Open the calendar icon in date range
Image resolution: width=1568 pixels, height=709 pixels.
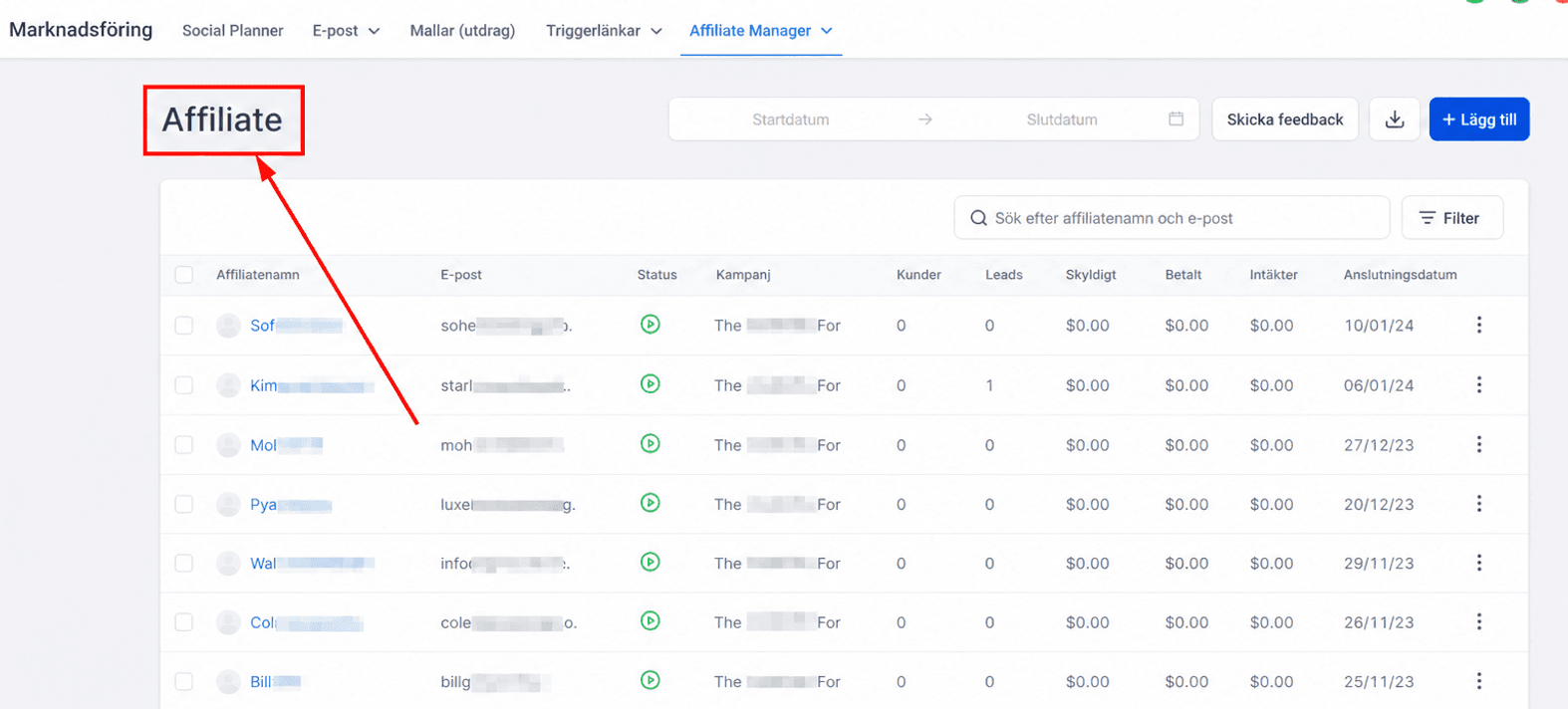tap(1176, 118)
